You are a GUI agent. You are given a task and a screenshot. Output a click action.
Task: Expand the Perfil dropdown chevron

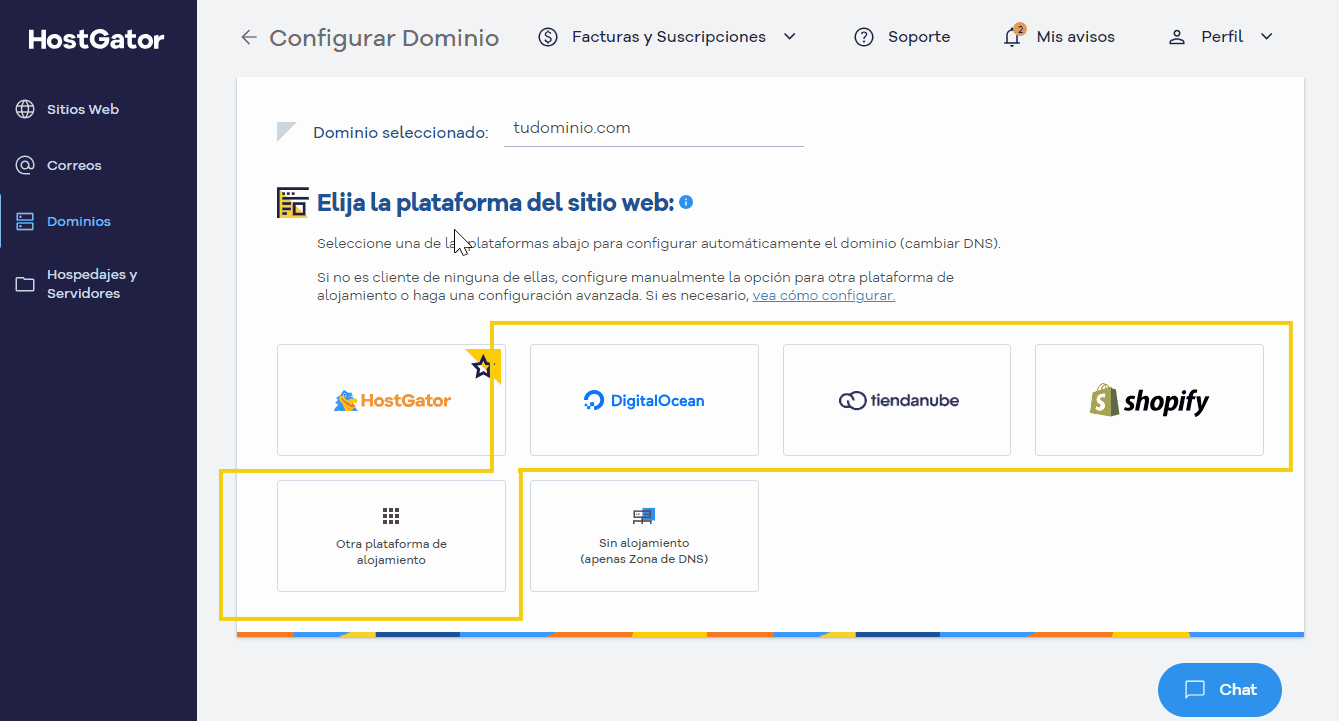(1266, 37)
